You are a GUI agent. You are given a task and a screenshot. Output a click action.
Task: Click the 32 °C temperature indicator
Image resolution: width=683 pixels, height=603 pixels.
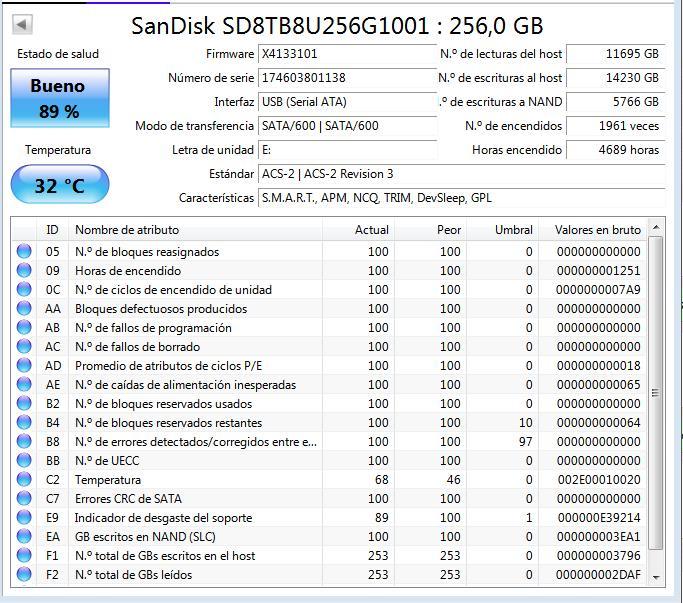60,184
